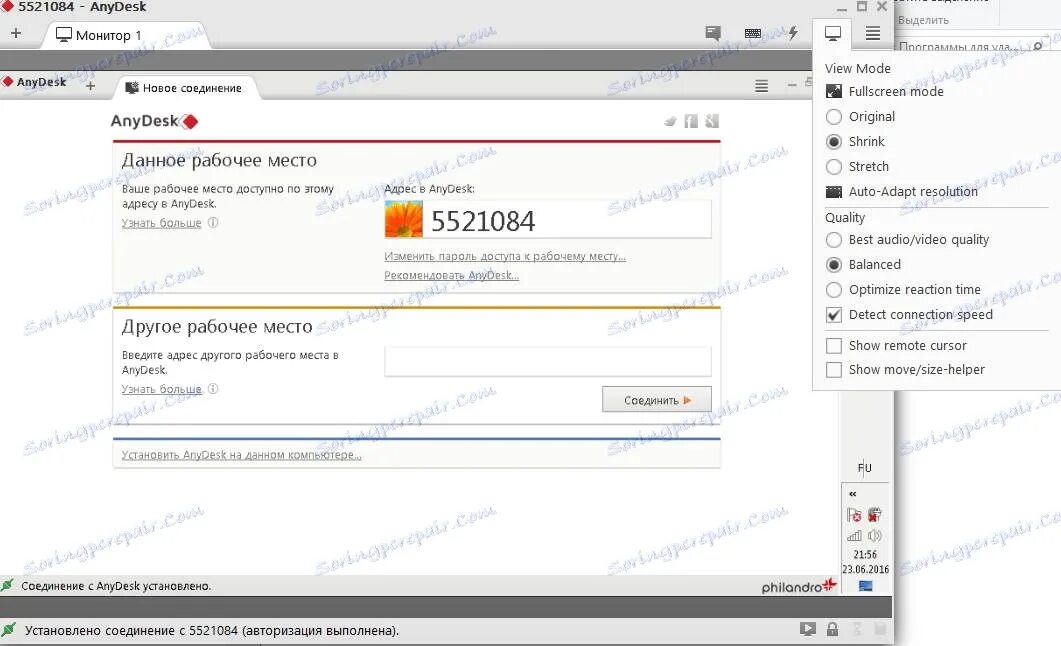Click info icon next to first Узнать больше

pos(213,222)
